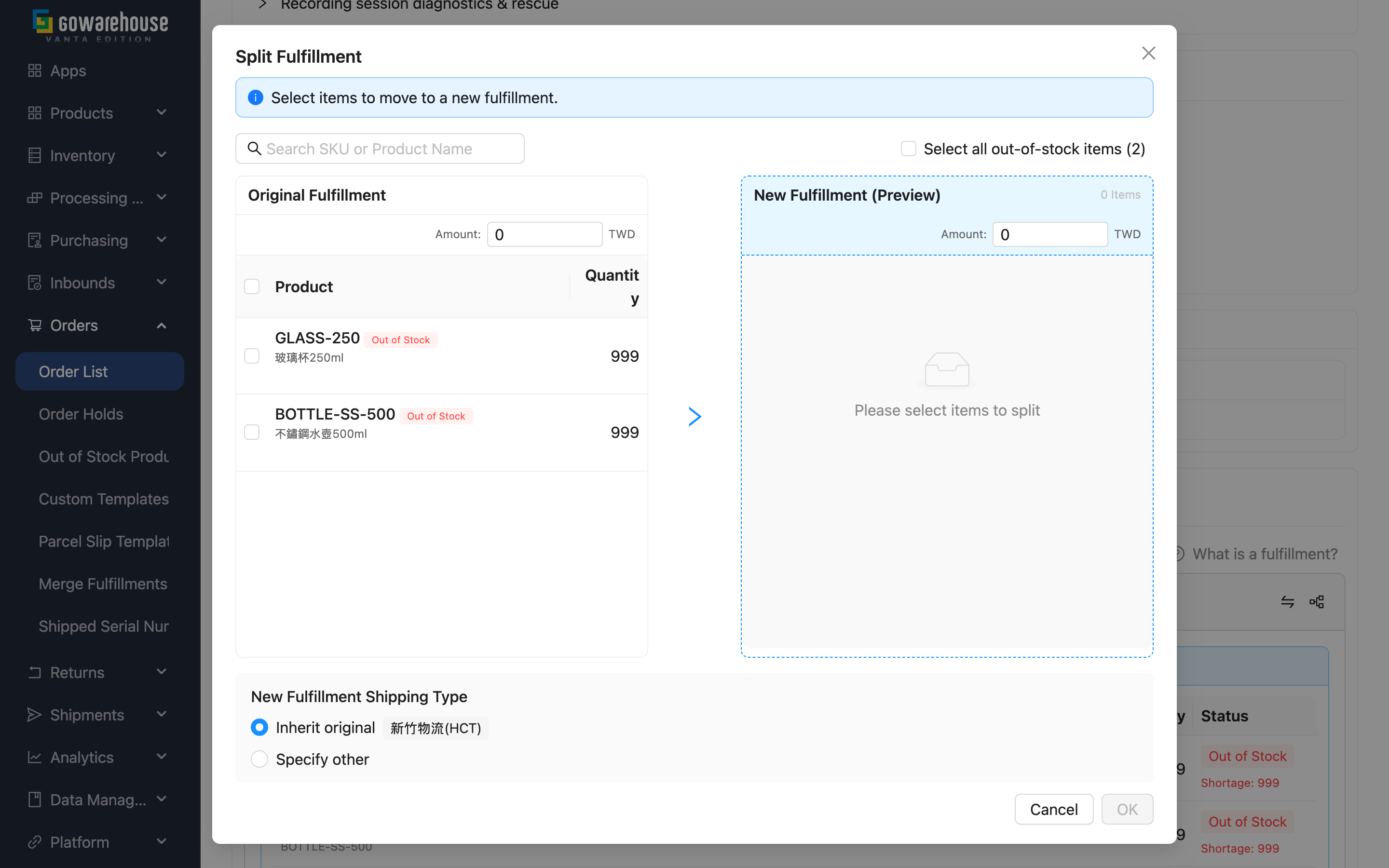Expand the Purchasing menu chevron
Image resolution: width=1389 pixels, height=868 pixels.
click(x=162, y=240)
